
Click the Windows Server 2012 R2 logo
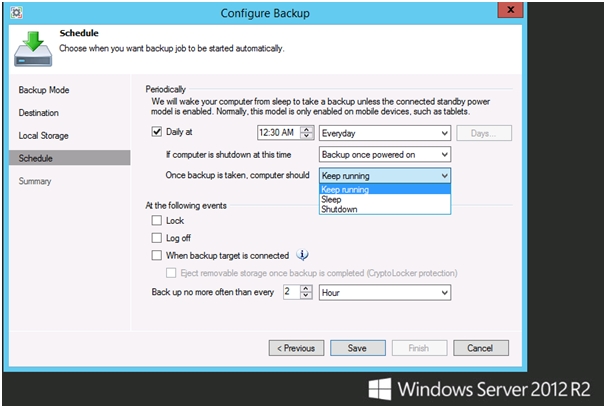pos(479,389)
